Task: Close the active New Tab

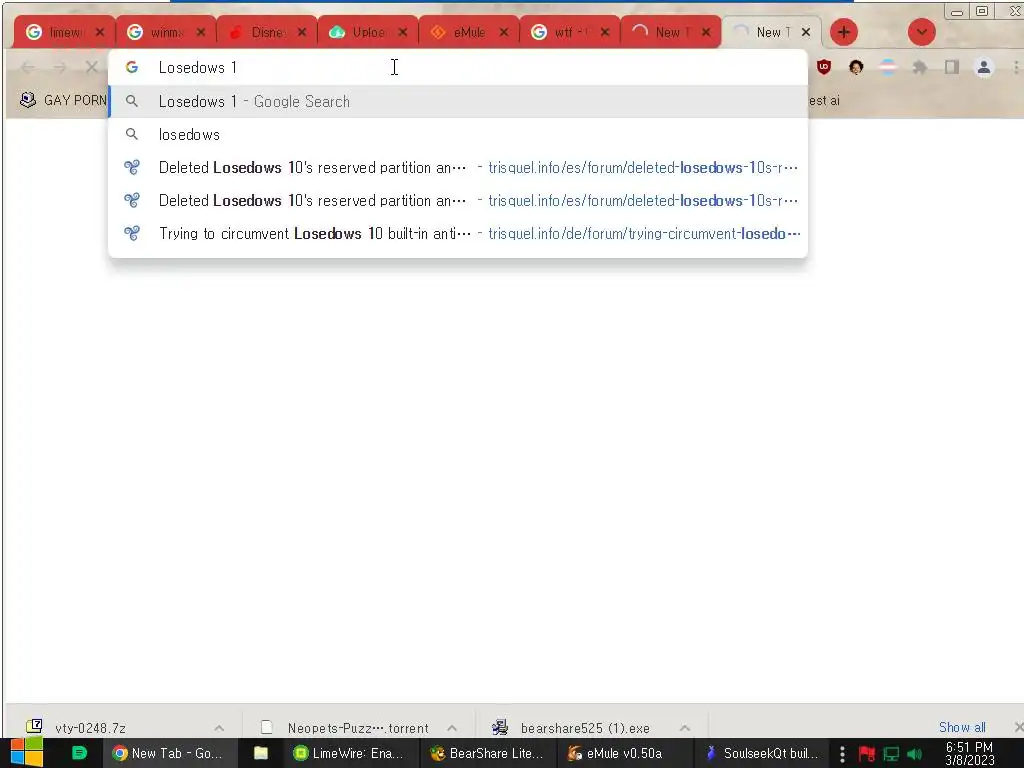Action: coord(806,32)
